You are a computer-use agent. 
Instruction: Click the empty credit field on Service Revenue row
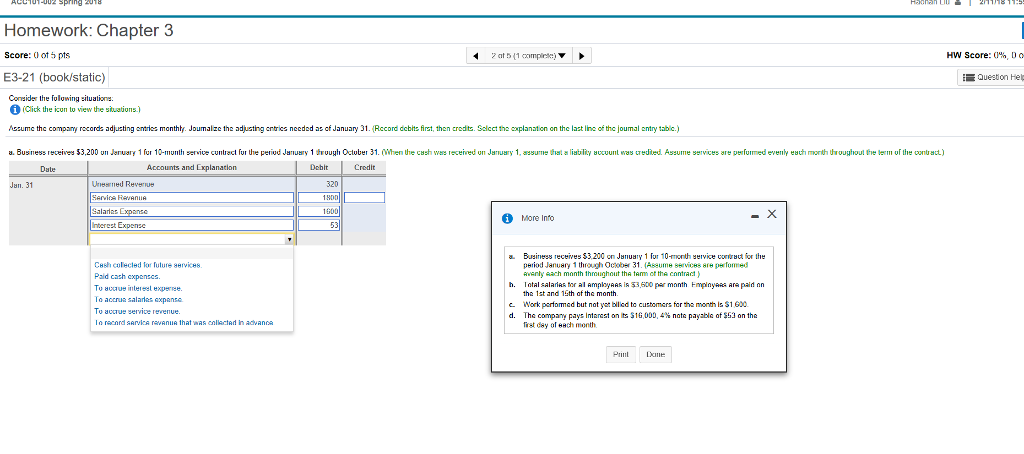point(364,197)
